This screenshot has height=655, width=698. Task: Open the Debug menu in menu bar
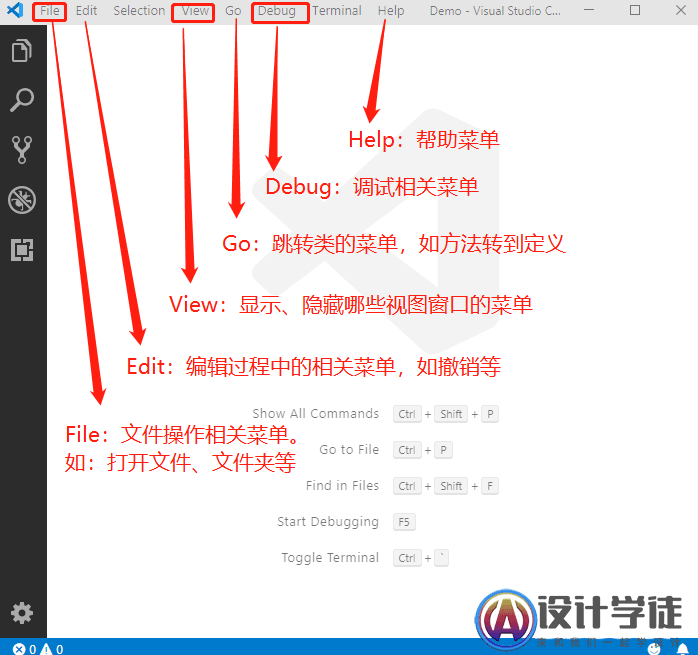tap(276, 11)
